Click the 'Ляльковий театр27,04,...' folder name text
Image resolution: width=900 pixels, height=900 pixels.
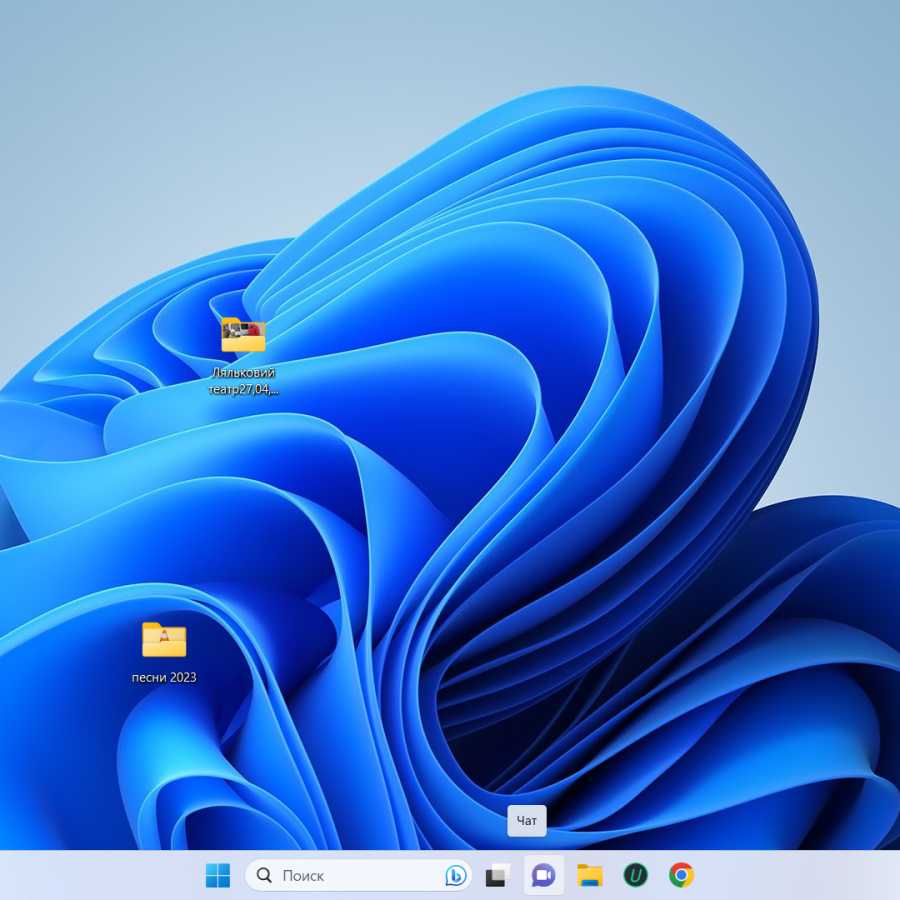[x=243, y=381]
